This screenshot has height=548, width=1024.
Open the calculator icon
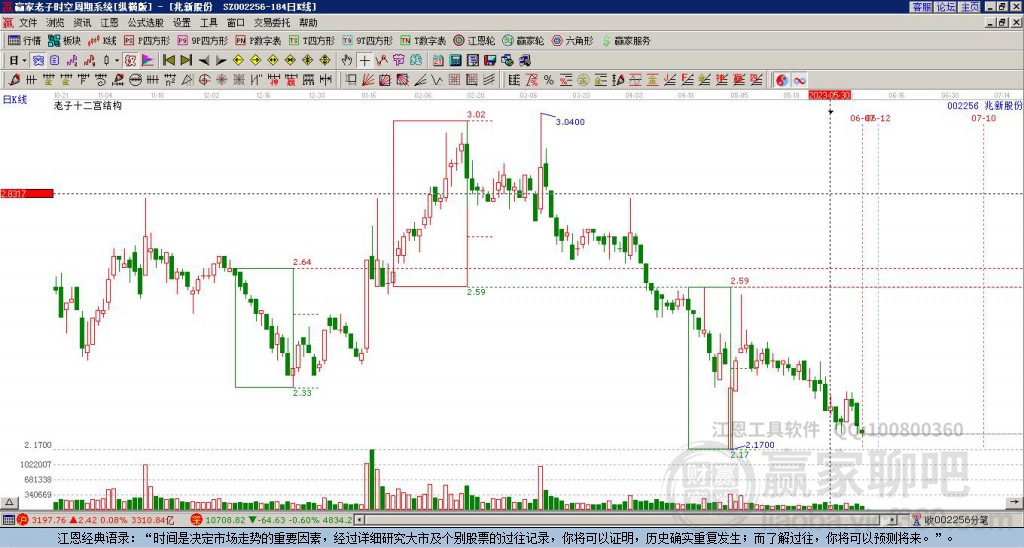click(456, 61)
